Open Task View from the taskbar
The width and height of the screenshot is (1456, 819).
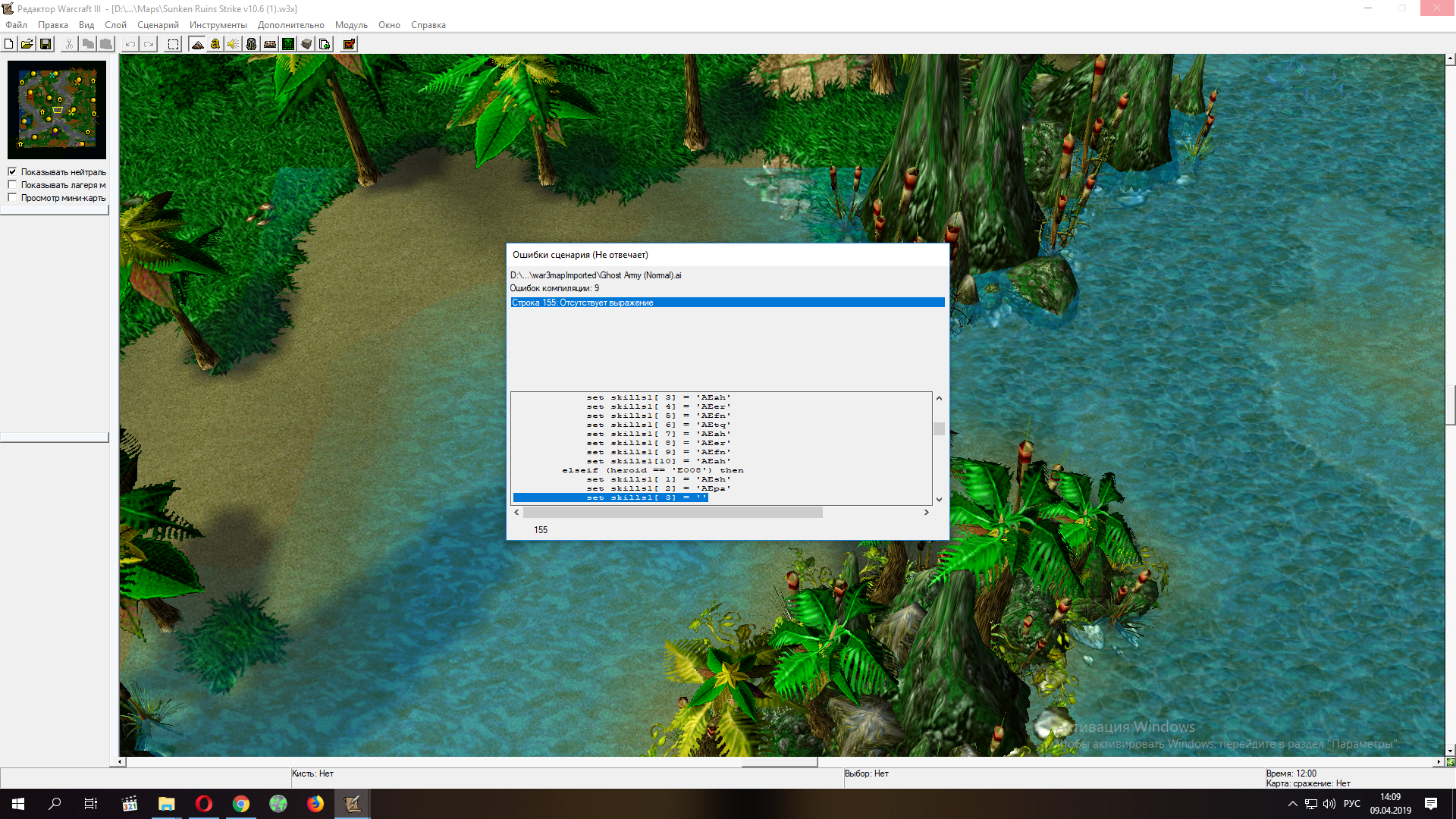pyautogui.click(x=91, y=804)
